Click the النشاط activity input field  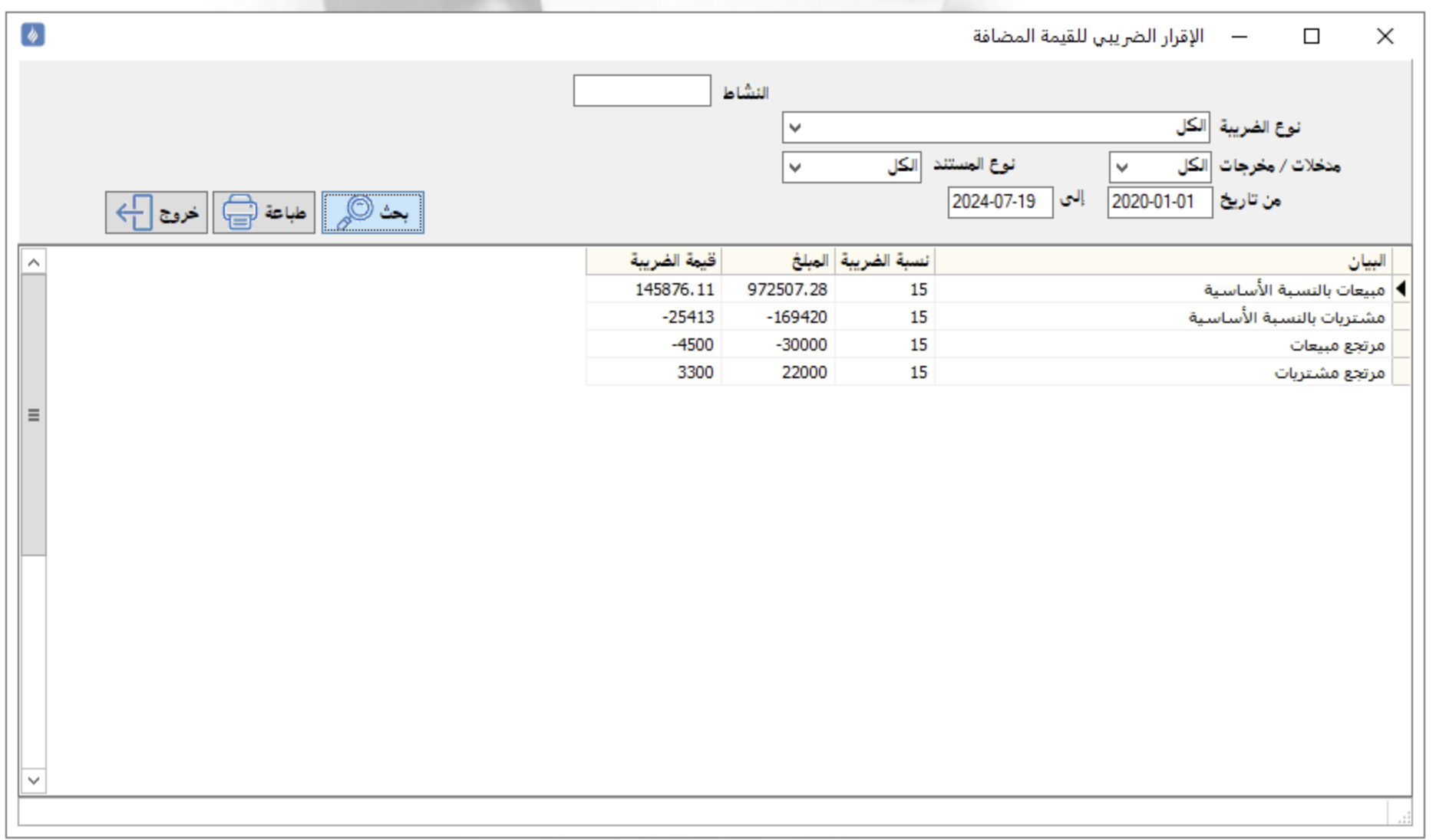tap(642, 91)
